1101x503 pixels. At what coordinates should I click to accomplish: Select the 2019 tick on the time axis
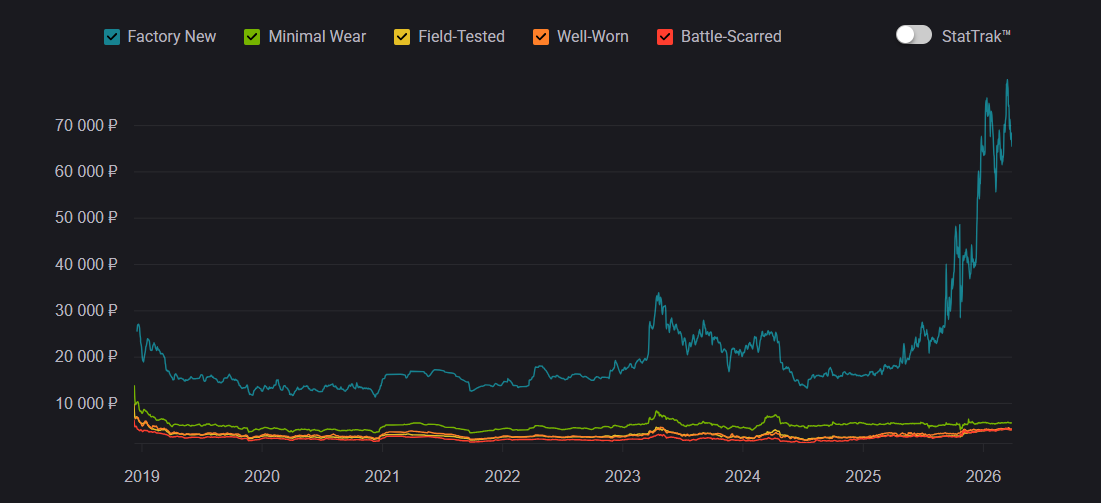(142, 475)
